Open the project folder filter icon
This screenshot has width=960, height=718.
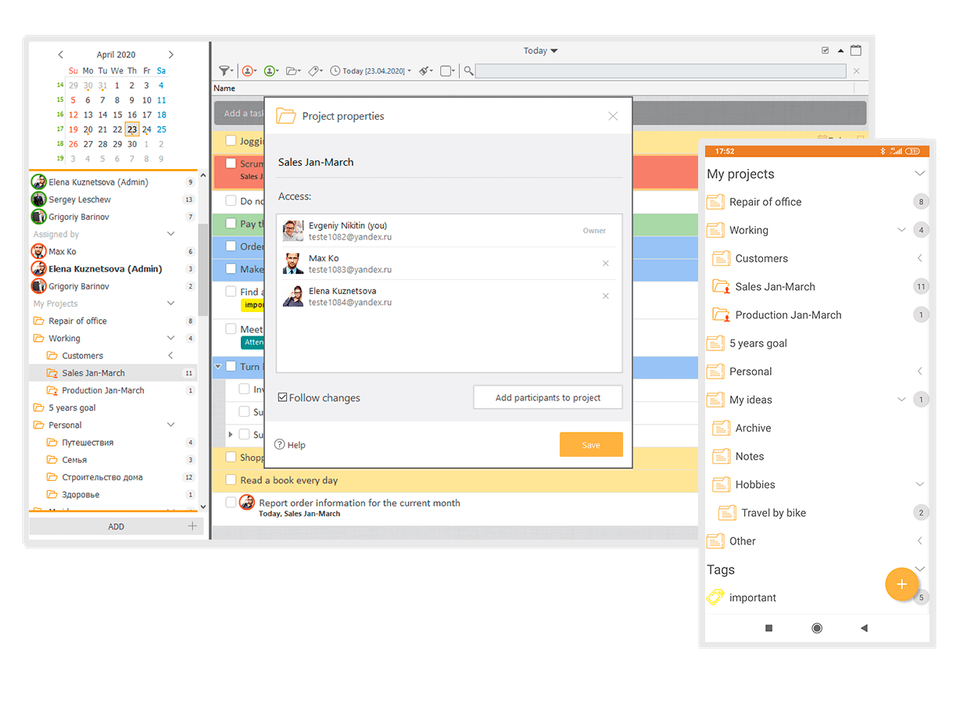click(x=292, y=70)
